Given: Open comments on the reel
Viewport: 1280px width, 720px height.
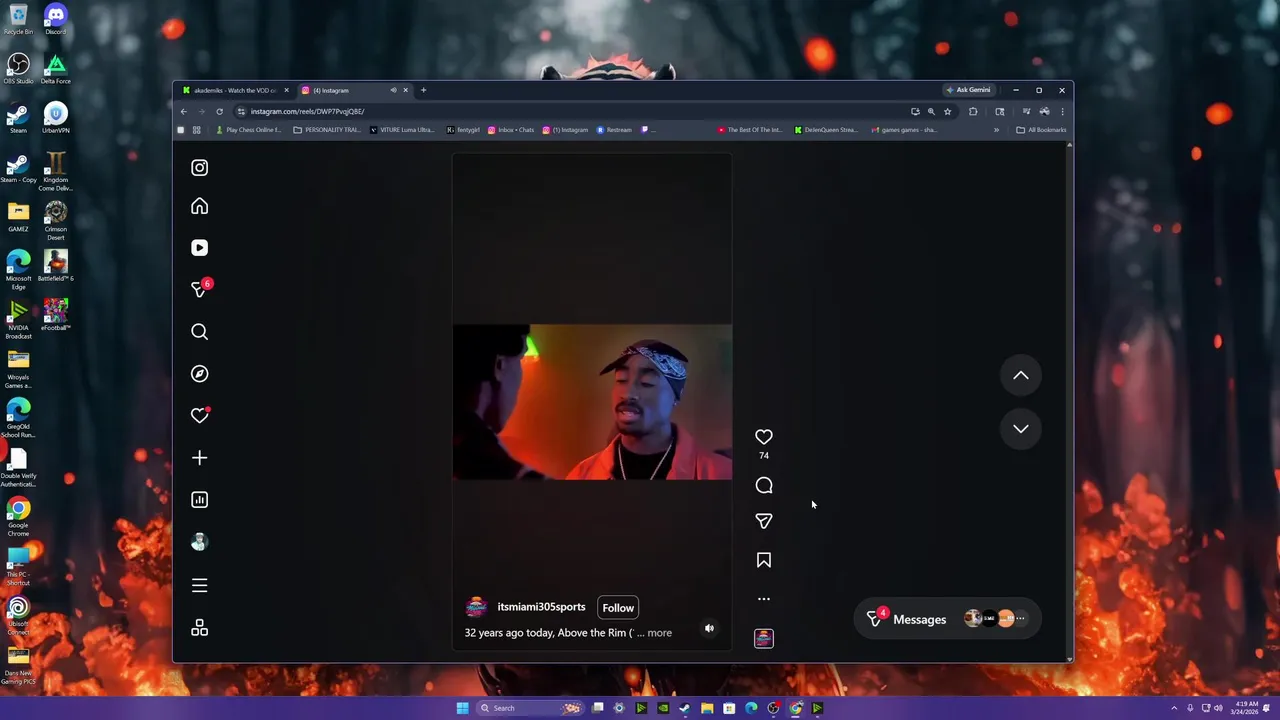Looking at the screenshot, I should click(x=764, y=486).
